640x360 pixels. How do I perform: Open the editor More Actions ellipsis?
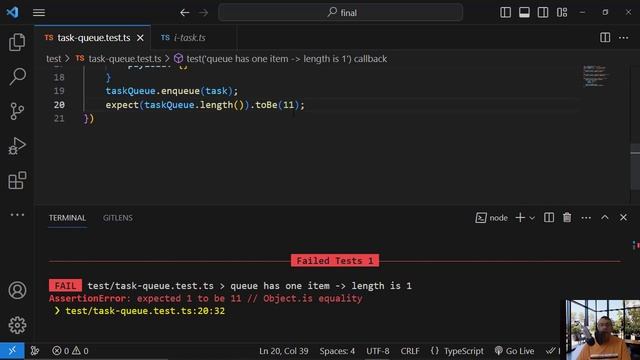pyautogui.click(x=623, y=38)
